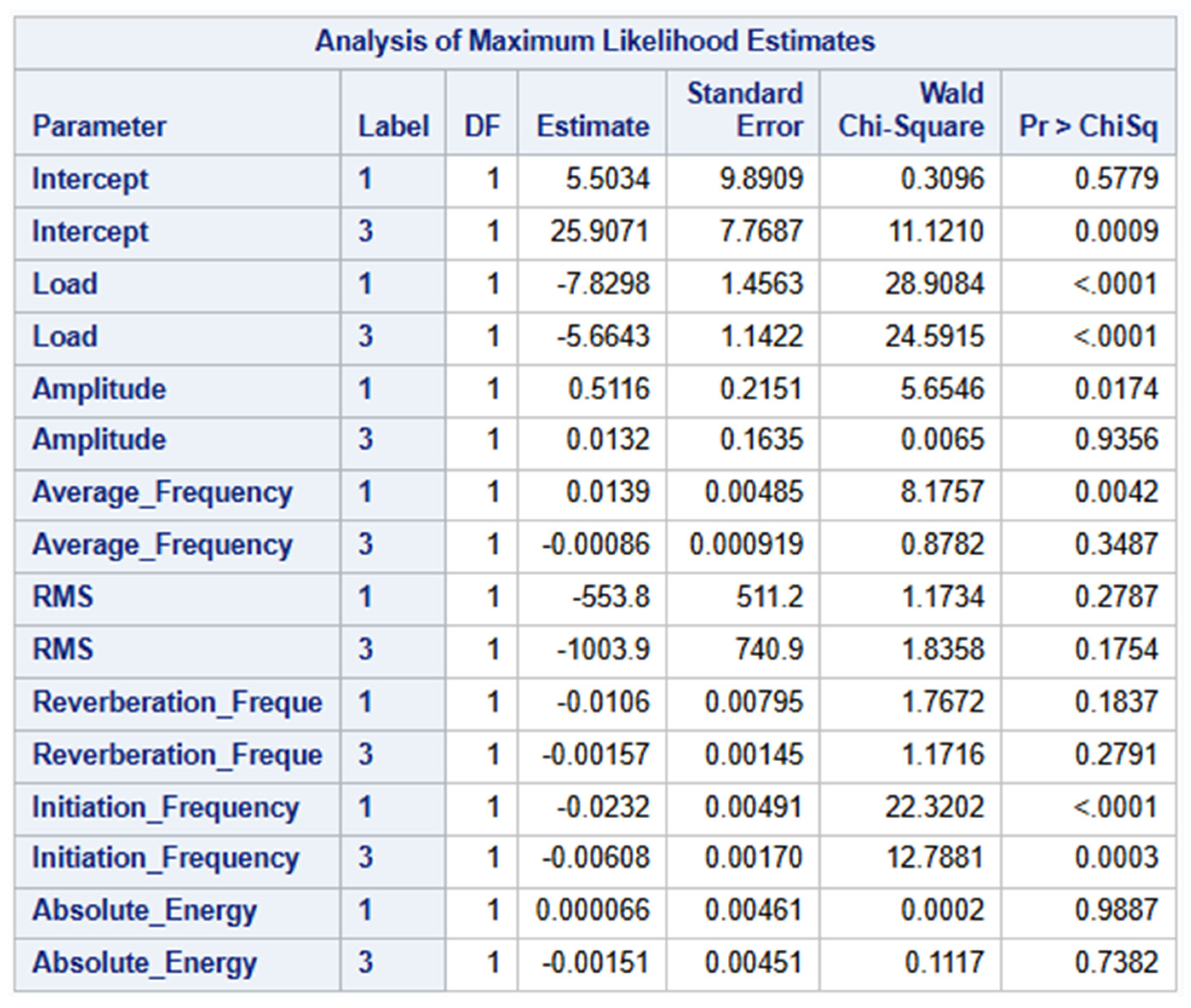The height and width of the screenshot is (1008, 1191).
Task: Click the p-value 0.5779
Action: [1116, 179]
